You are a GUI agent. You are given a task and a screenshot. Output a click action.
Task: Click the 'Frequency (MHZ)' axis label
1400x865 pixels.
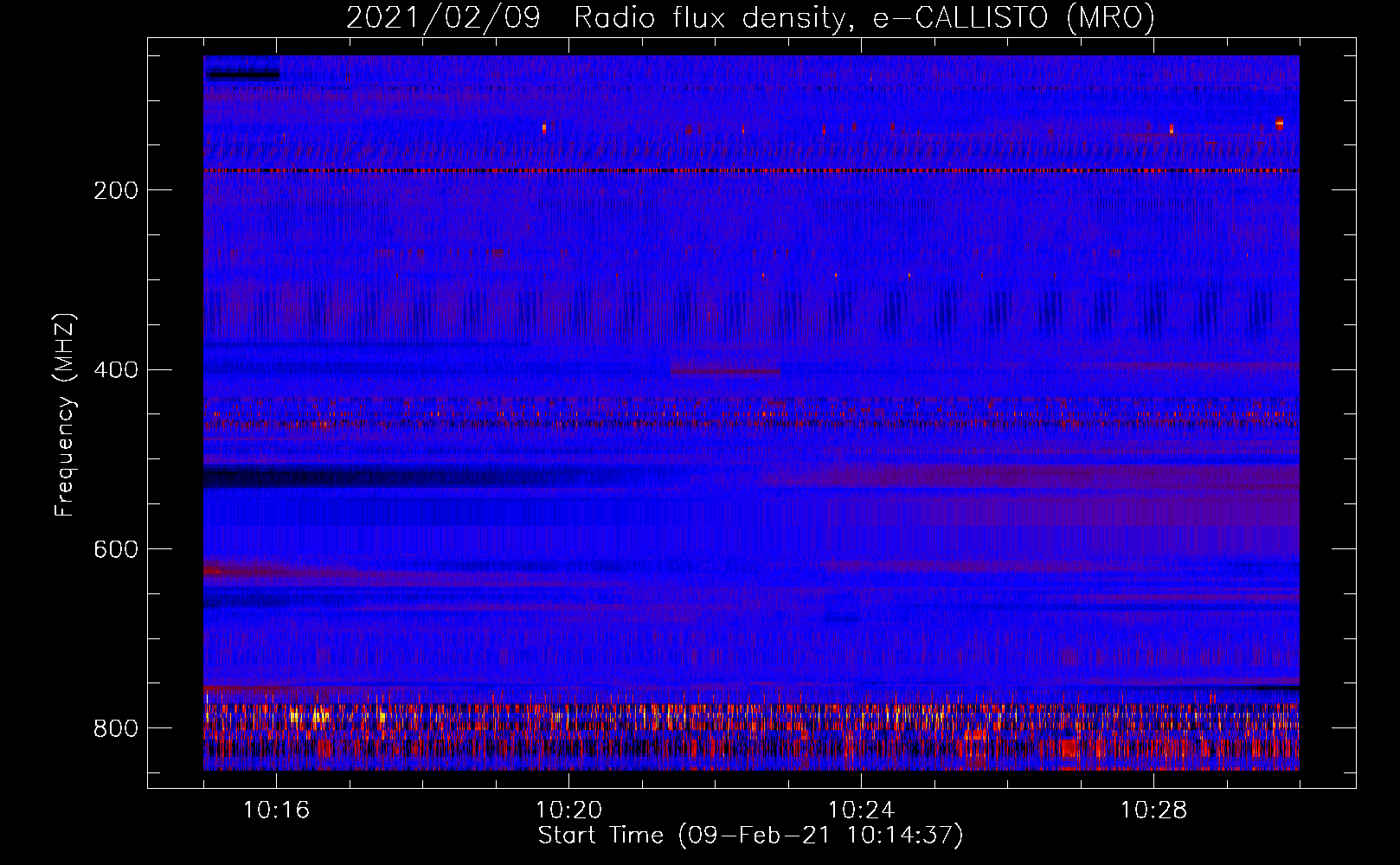[x=65, y=415]
